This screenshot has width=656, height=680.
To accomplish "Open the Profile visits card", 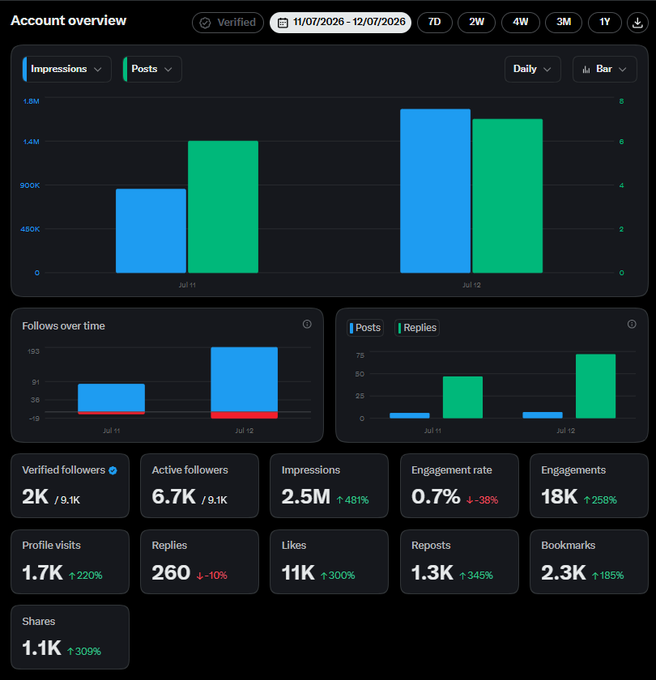I will 70,562.
